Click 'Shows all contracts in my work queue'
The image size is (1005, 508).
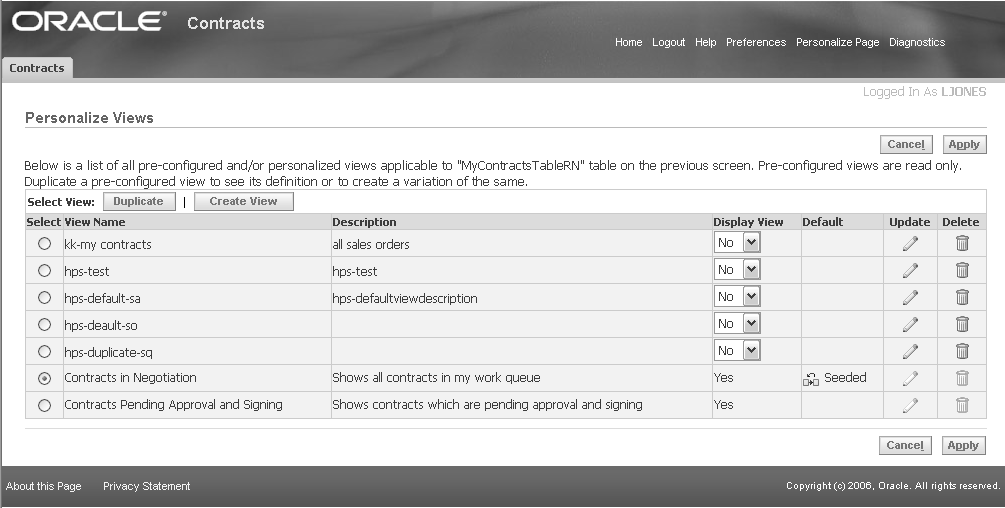[x=436, y=378]
